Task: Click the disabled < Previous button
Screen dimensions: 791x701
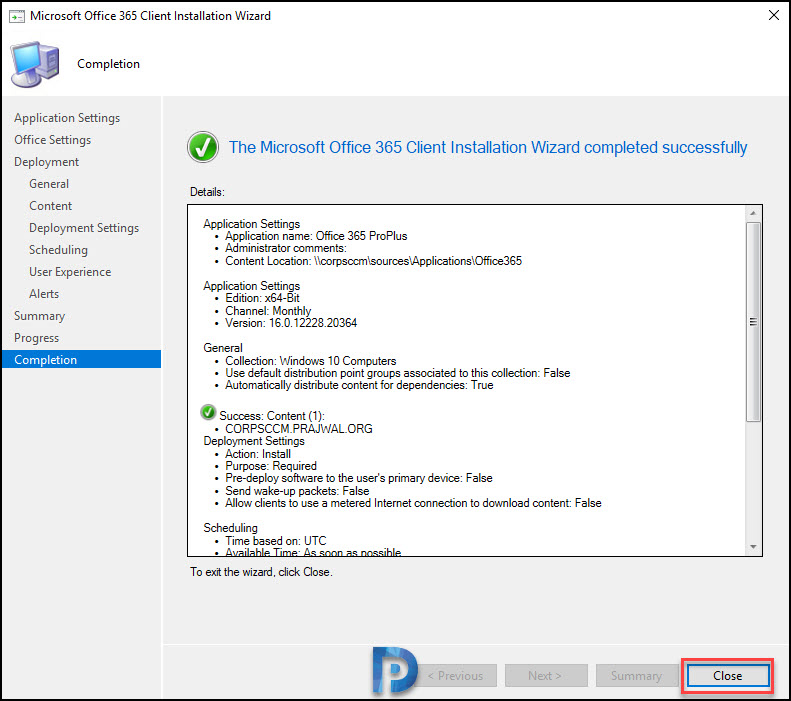Action: click(456, 675)
